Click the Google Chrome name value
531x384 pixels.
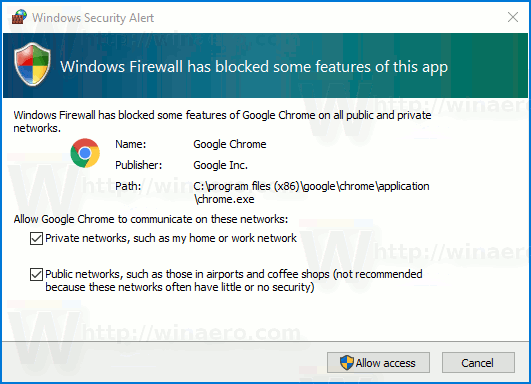click(x=230, y=144)
